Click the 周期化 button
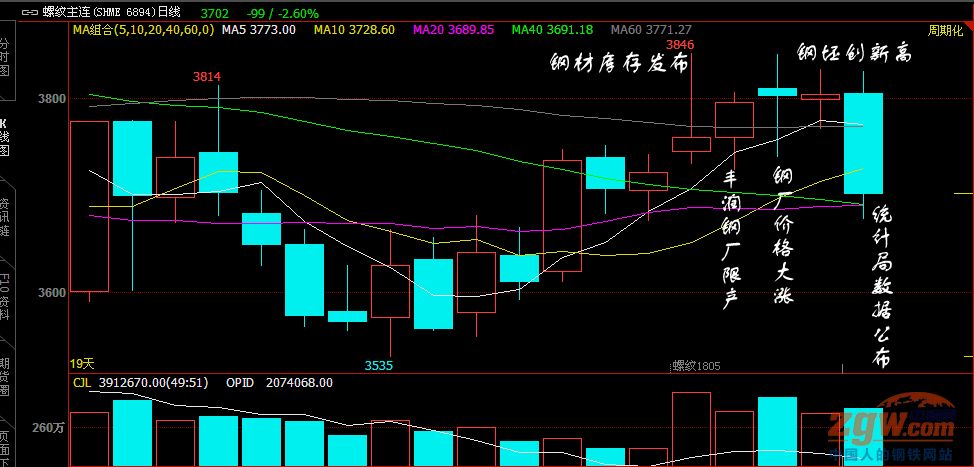Viewport: 974px width, 467px height. tap(945, 30)
